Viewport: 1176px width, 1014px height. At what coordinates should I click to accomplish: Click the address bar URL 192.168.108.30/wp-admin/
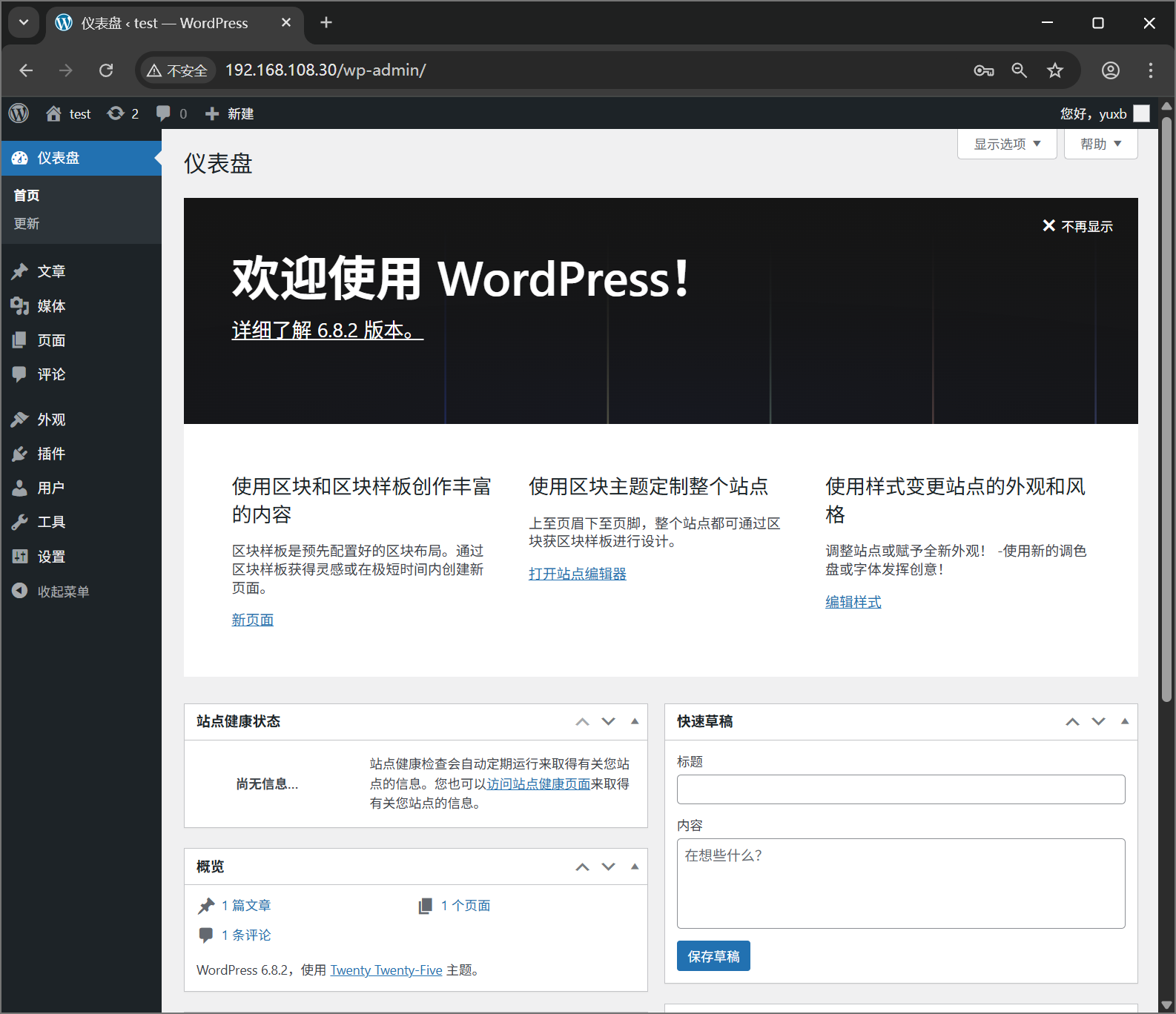tap(326, 70)
